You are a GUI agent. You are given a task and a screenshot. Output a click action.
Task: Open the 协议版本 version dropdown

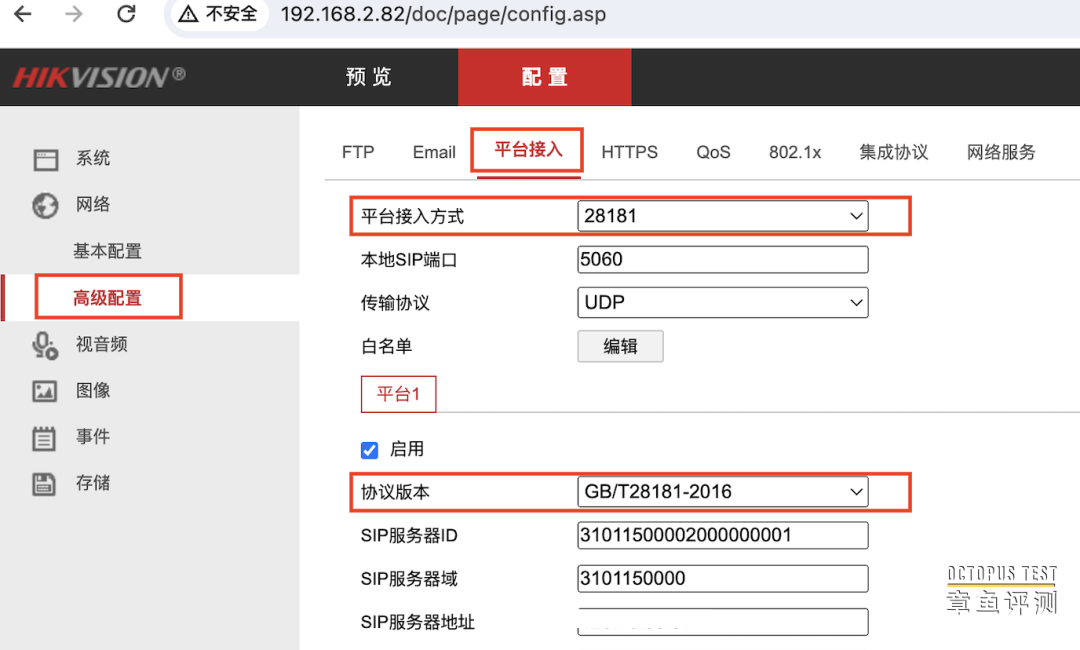[x=722, y=491]
